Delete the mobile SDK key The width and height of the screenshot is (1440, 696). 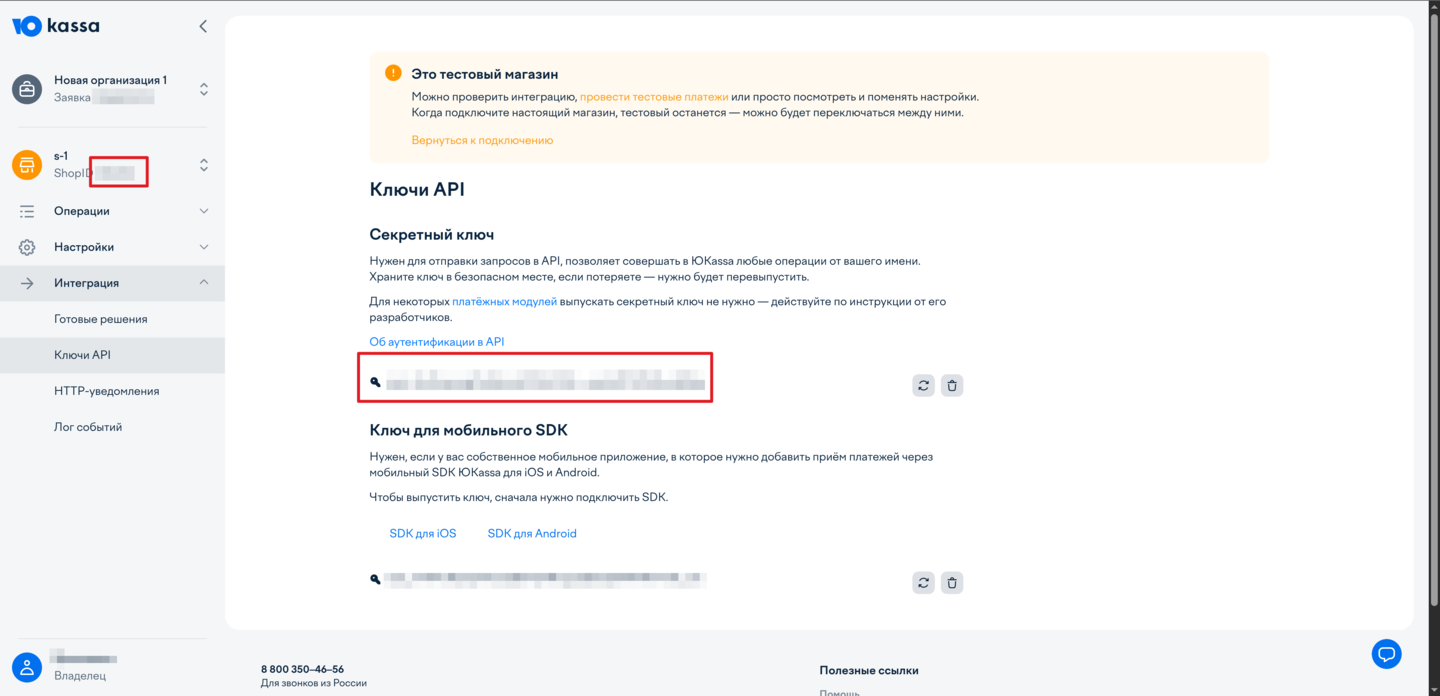pyautogui.click(x=951, y=582)
